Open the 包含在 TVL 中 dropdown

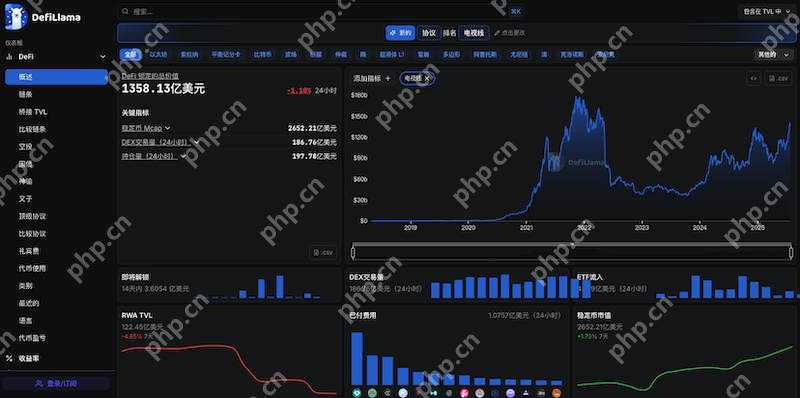766,11
